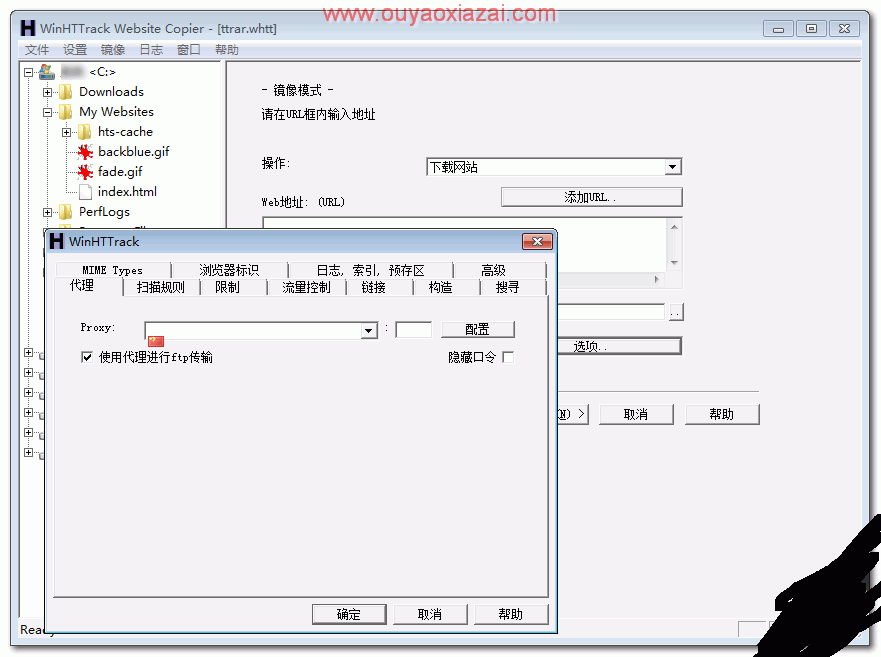The width and height of the screenshot is (881, 657).
Task: Open the 窗口 menu
Action: (x=189, y=50)
